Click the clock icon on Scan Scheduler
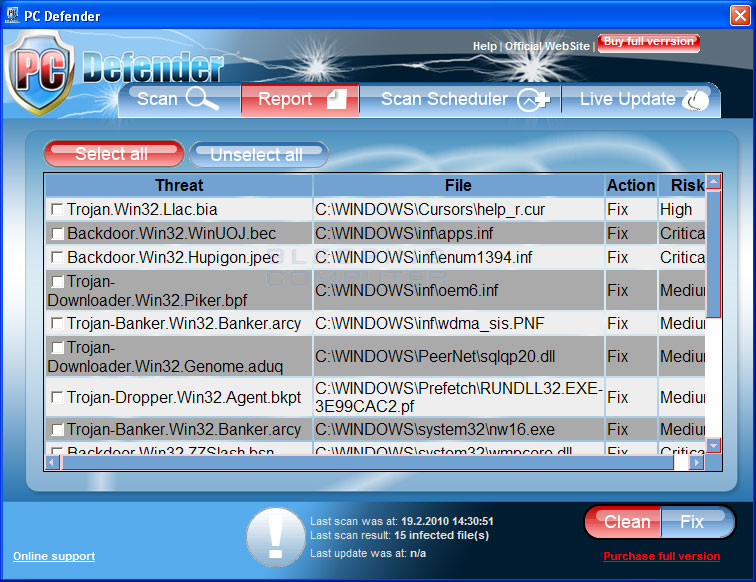756x582 pixels. [x=532, y=100]
